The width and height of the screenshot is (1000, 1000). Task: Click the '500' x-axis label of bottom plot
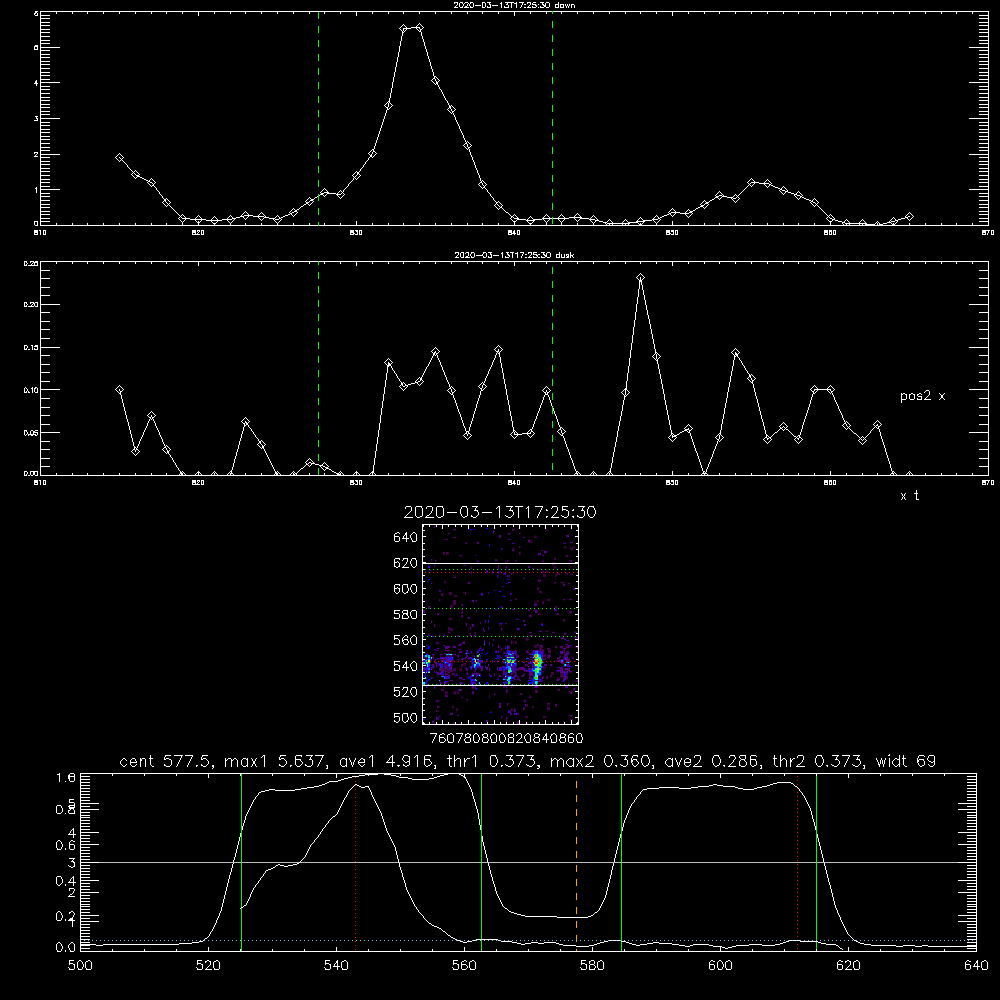(80, 966)
